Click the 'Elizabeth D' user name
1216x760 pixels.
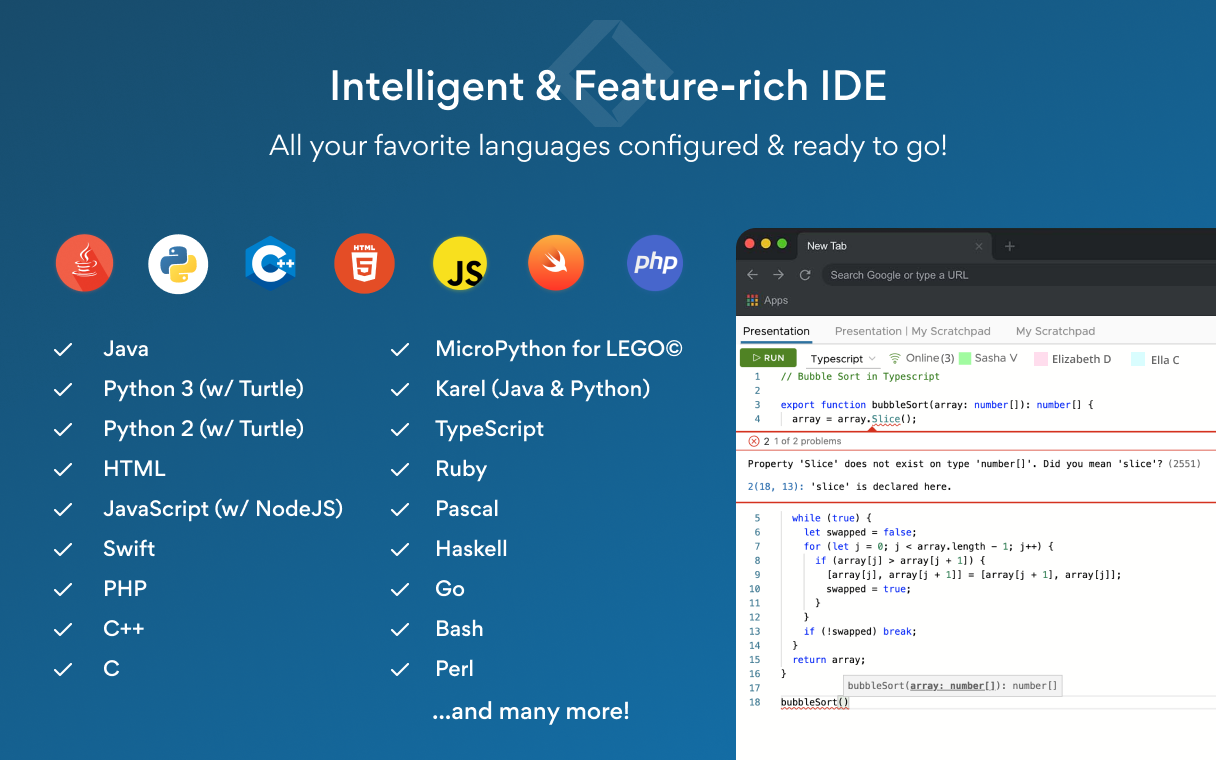pos(1081,358)
